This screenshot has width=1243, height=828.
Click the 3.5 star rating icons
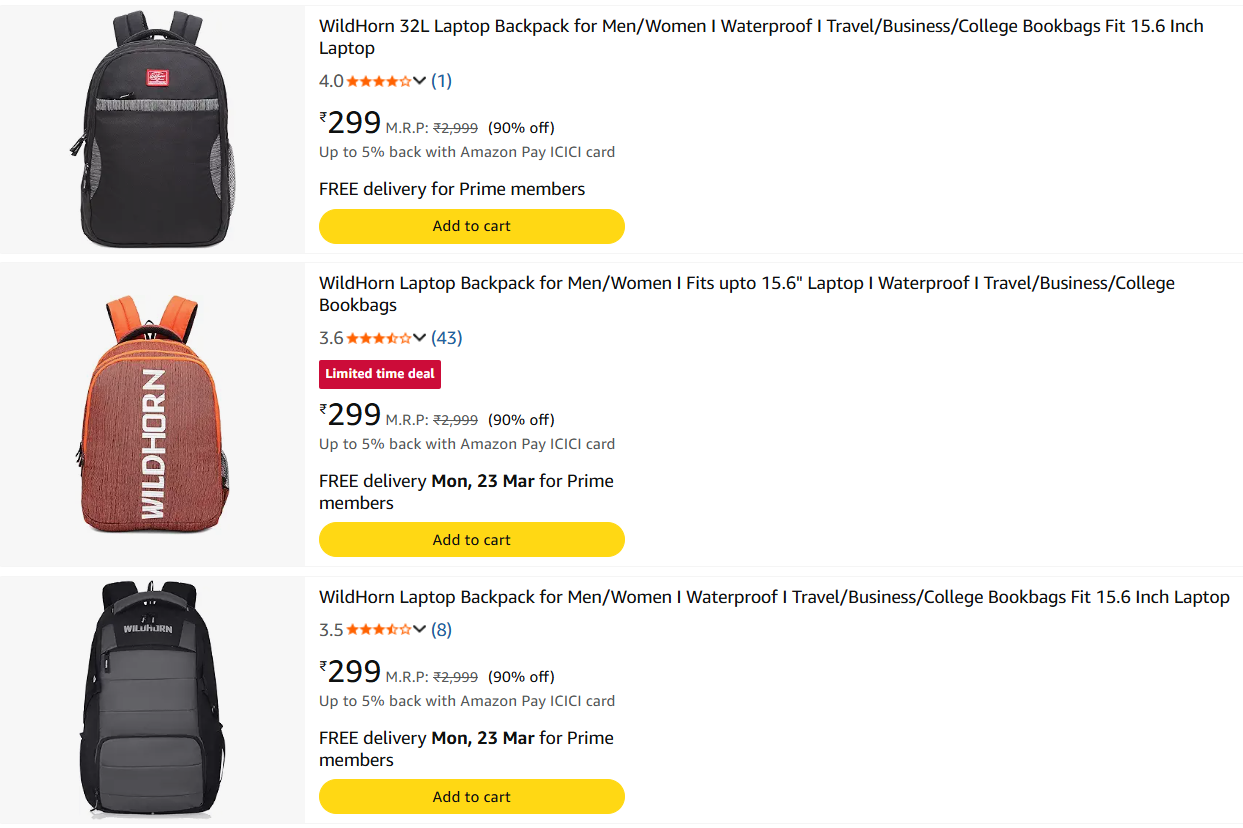click(x=378, y=630)
